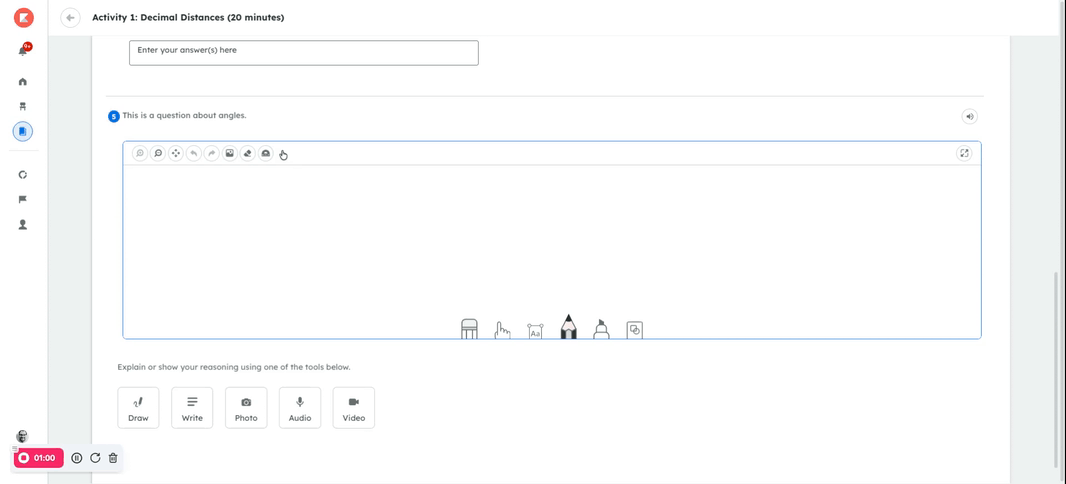
Task: Choose the Video response tool
Action: click(x=354, y=408)
